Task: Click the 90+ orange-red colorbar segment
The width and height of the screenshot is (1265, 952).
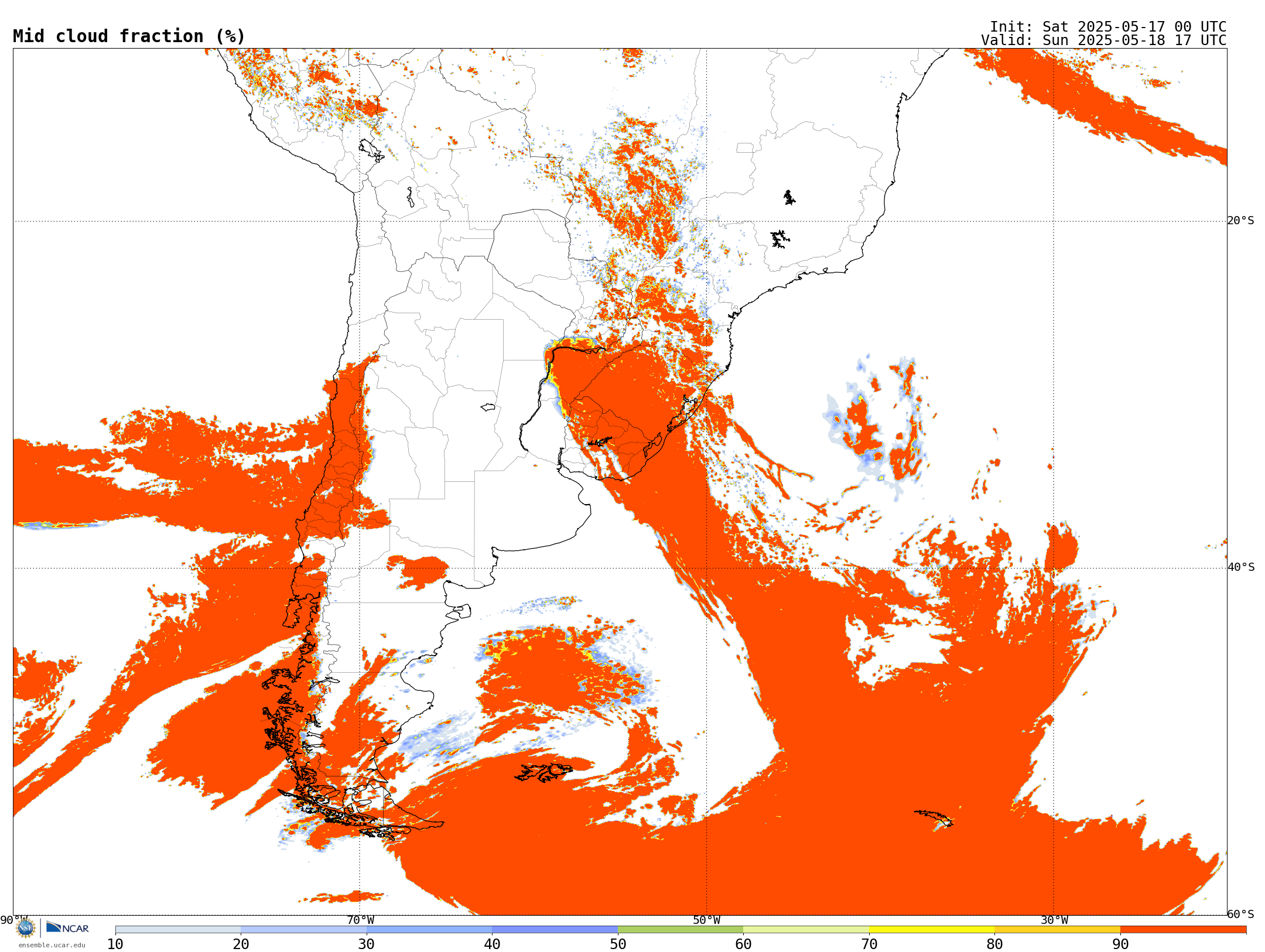Action: pyautogui.click(x=1183, y=930)
